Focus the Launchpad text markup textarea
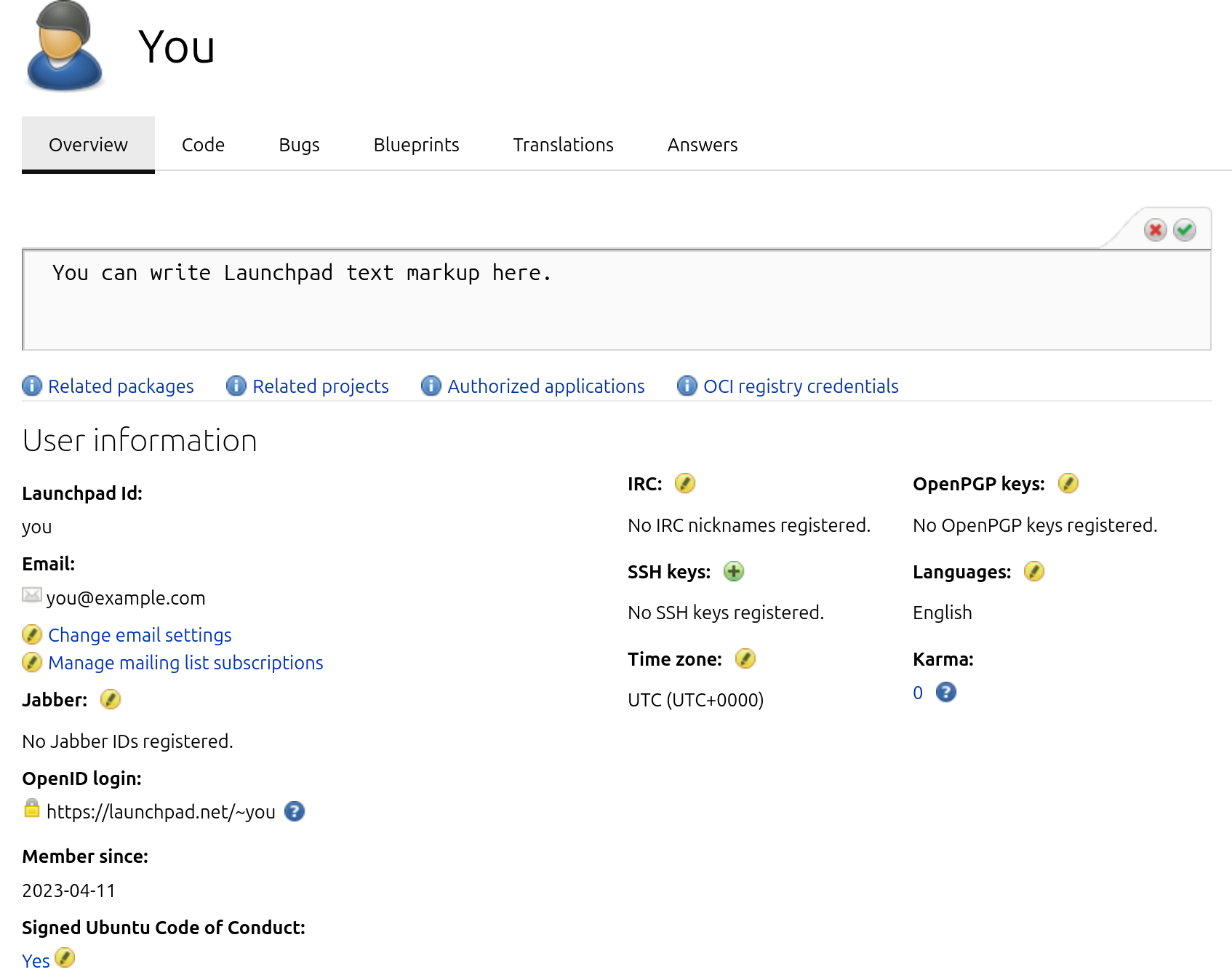Screen dimensions: 1232x980 617,300
